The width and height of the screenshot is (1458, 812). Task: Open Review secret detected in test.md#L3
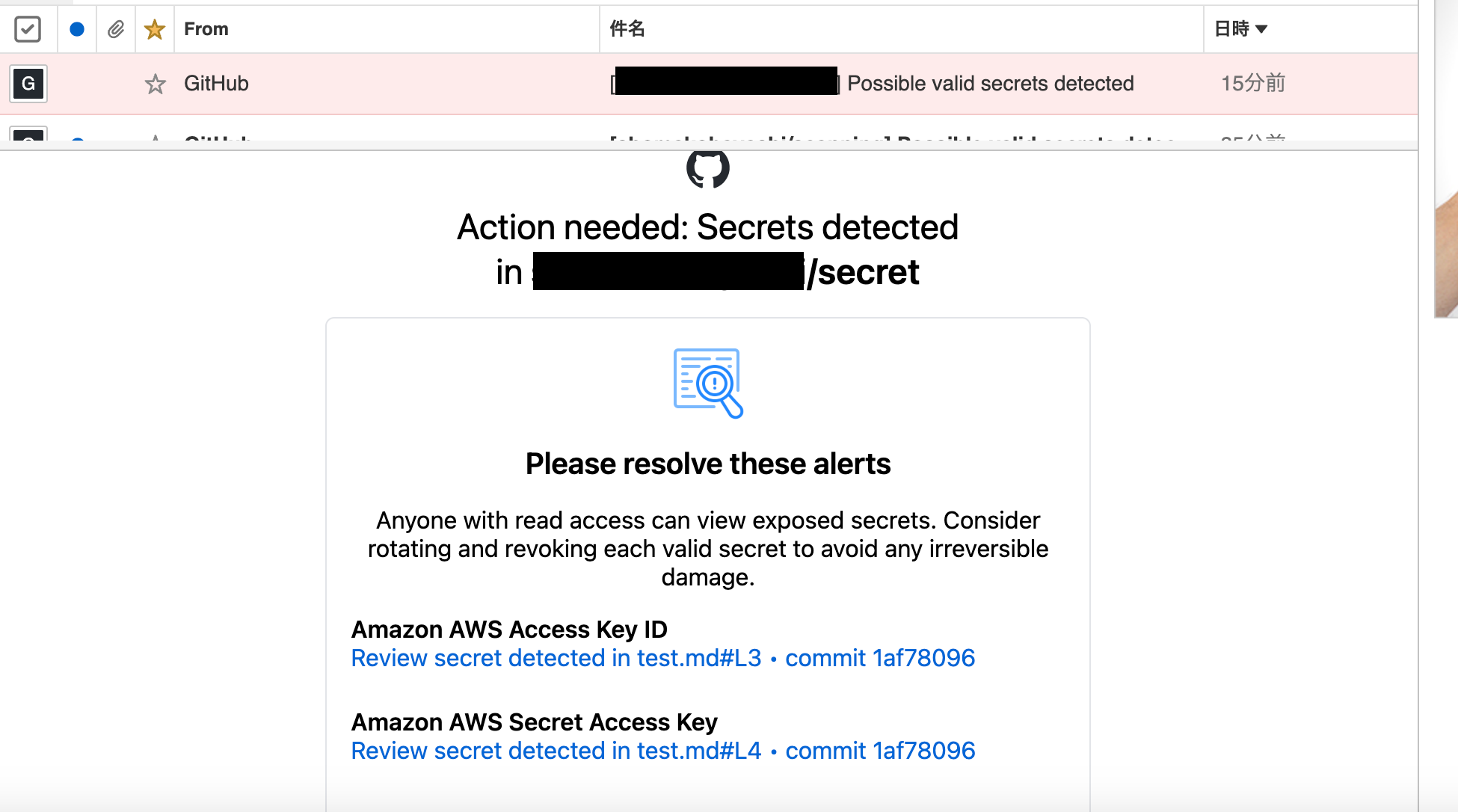click(556, 658)
